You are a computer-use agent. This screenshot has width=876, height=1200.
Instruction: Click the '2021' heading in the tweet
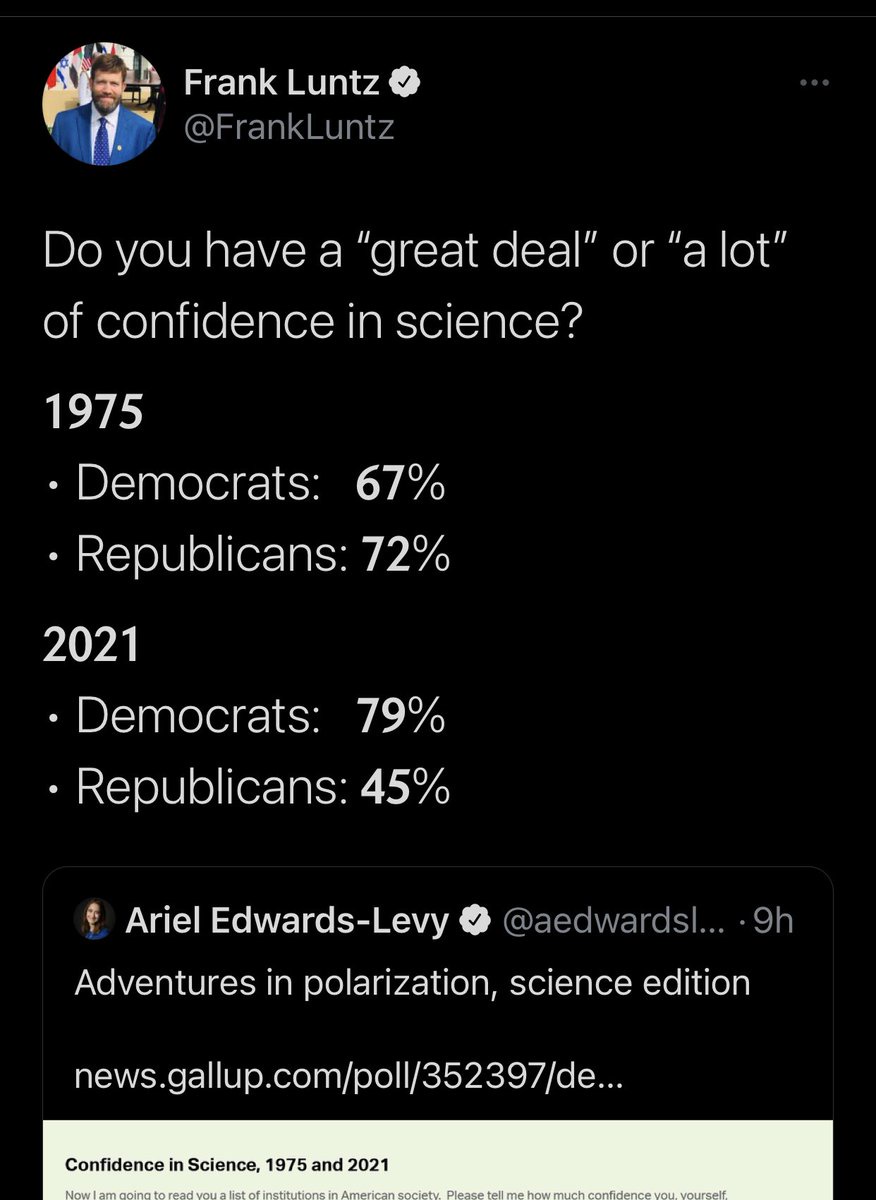tap(92, 645)
